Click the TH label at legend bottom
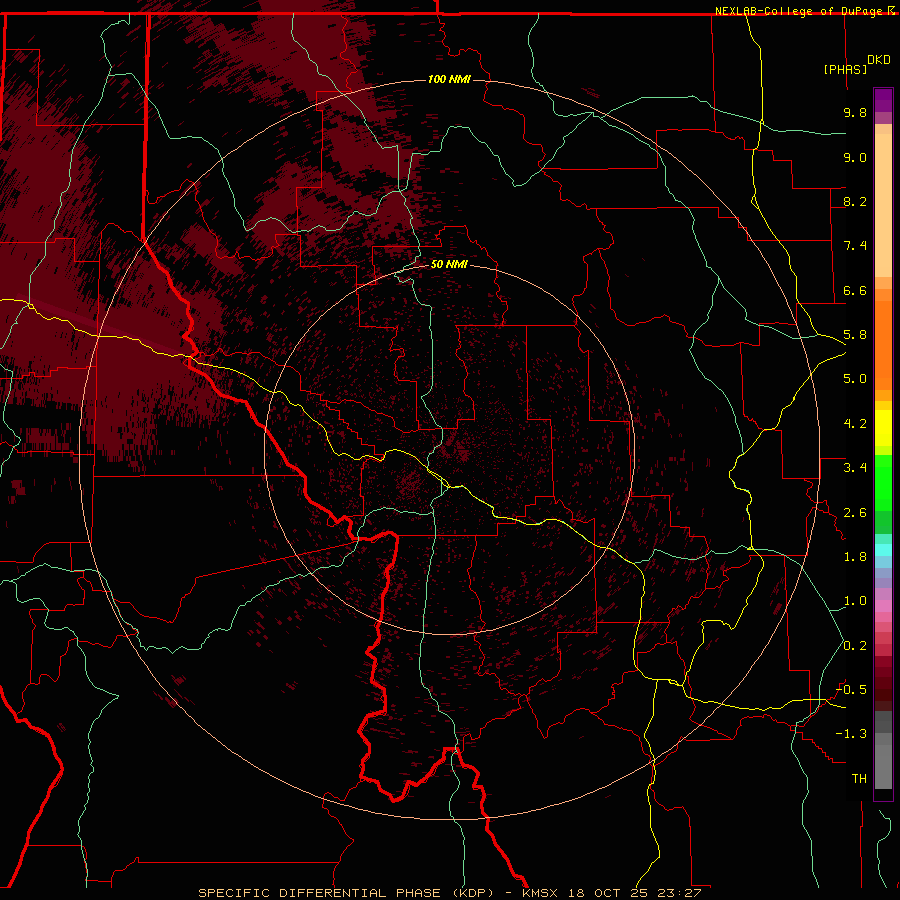Image resolution: width=900 pixels, height=900 pixels. point(859,779)
